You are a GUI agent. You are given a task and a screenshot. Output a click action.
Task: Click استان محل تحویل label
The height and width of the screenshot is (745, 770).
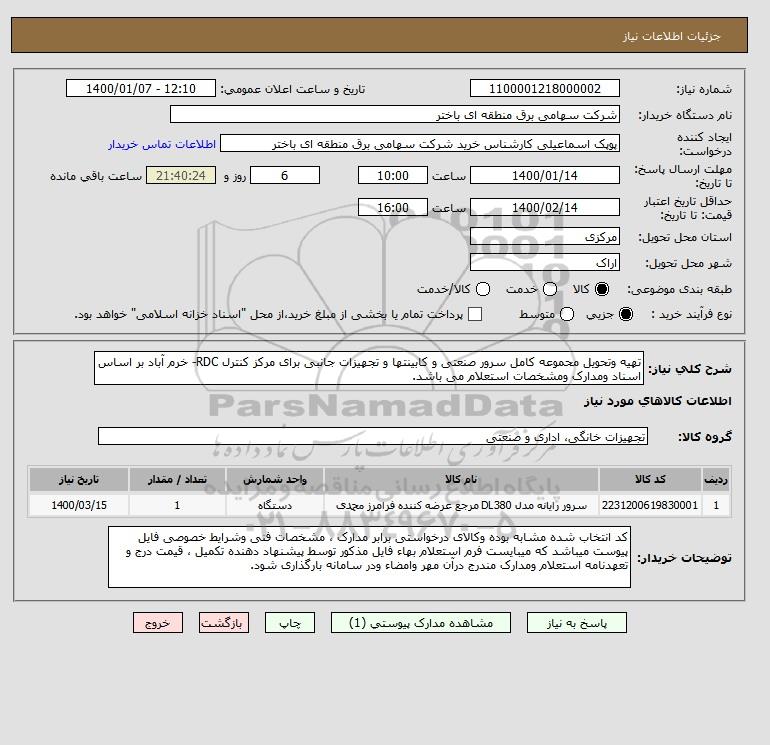click(685, 237)
